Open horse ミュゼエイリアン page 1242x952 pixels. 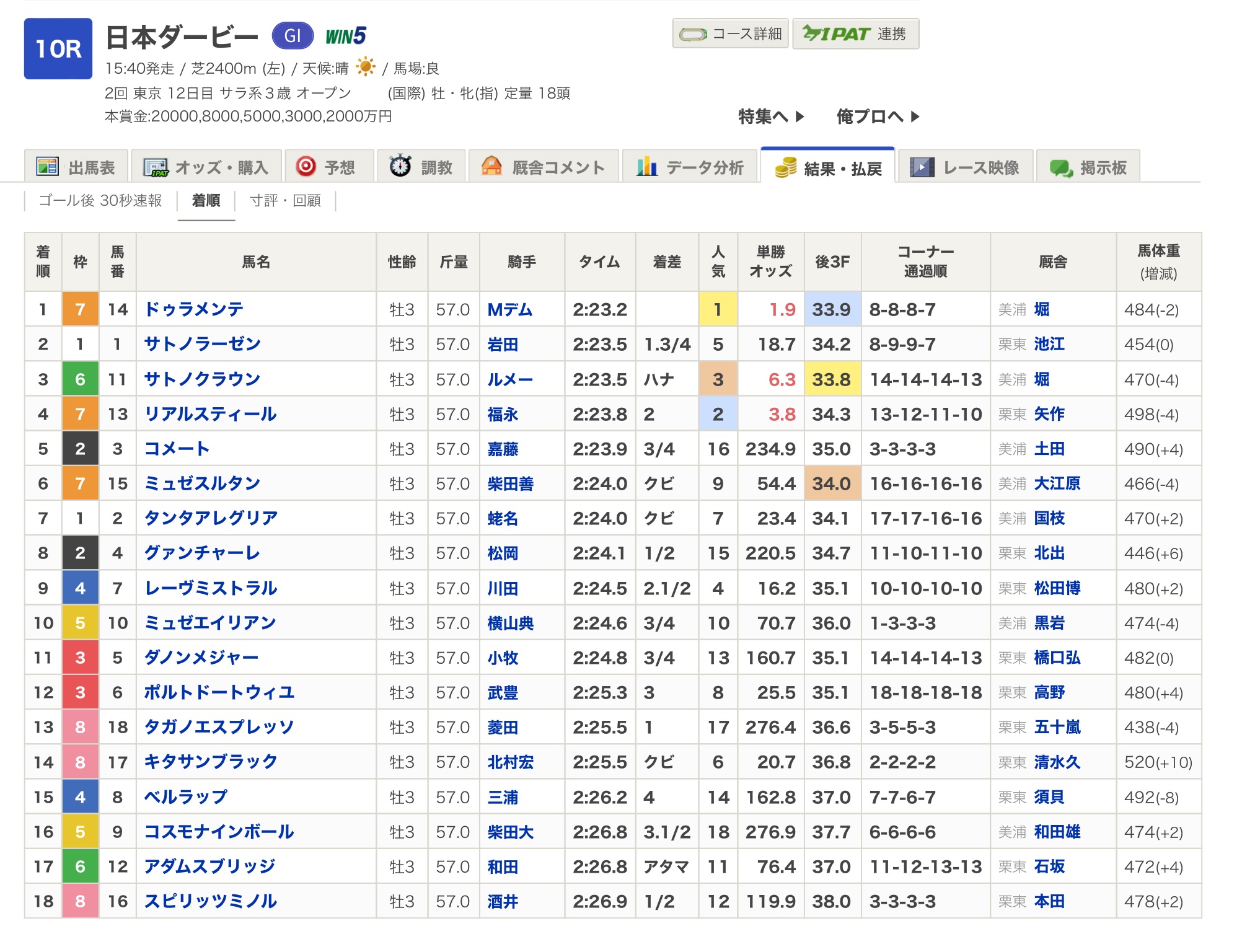[210, 622]
